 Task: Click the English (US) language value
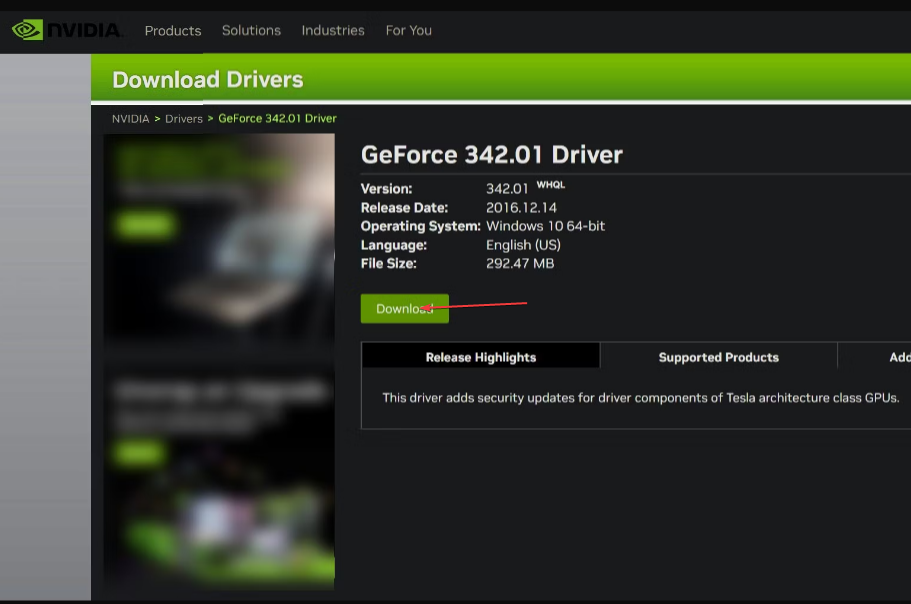tap(523, 245)
